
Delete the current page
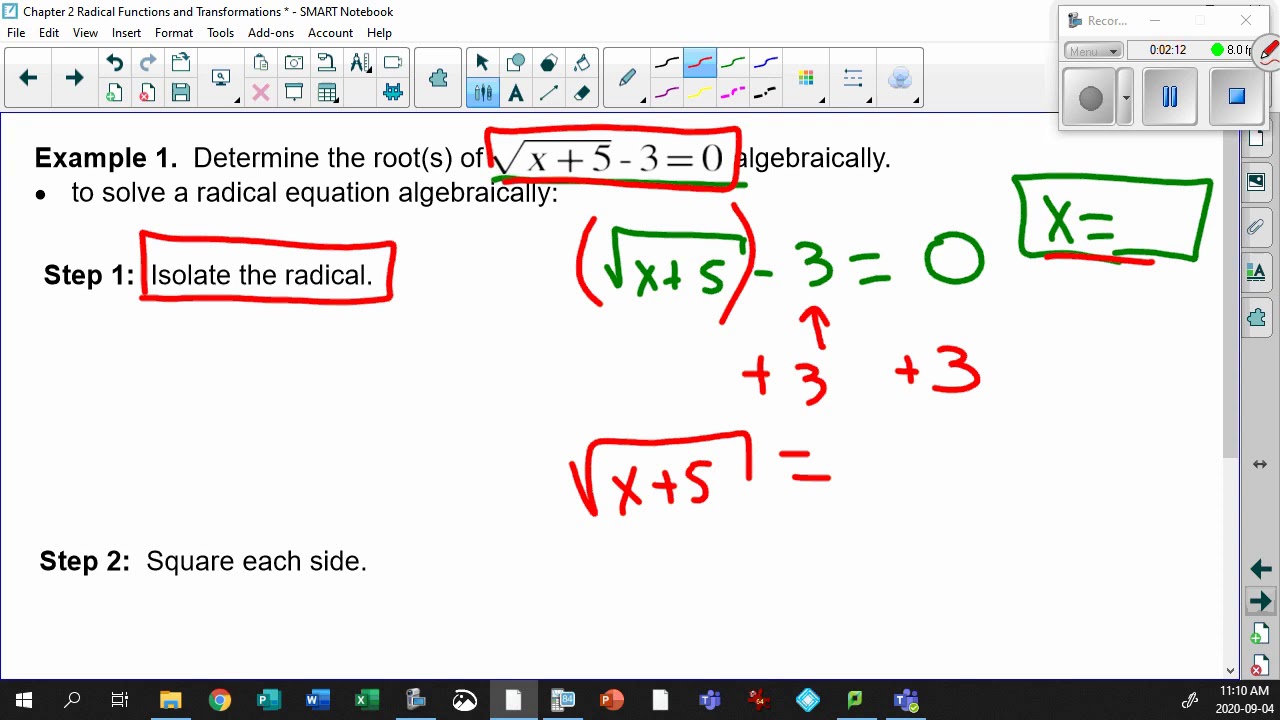click(x=147, y=93)
